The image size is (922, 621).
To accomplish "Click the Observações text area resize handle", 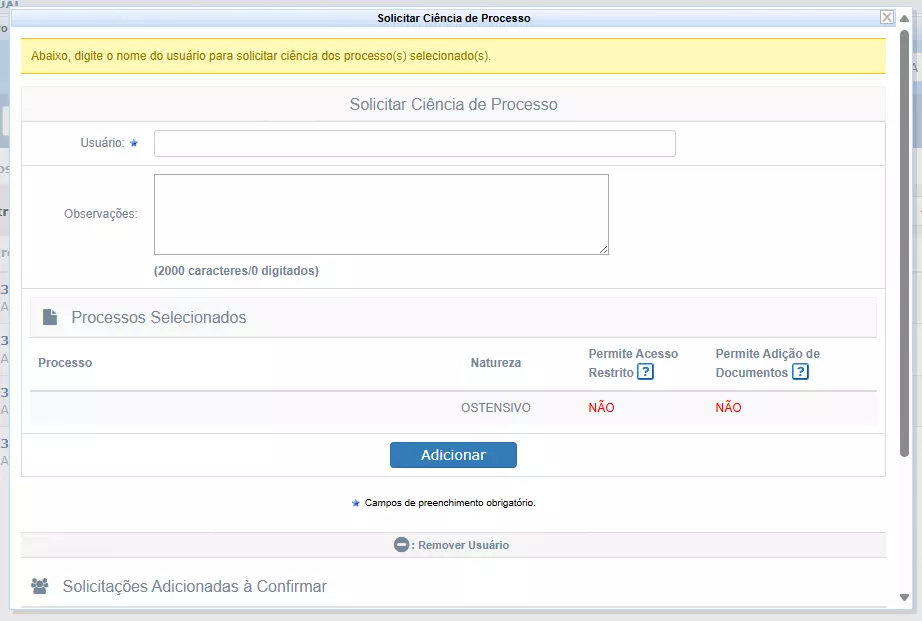I will pyautogui.click(x=603, y=249).
